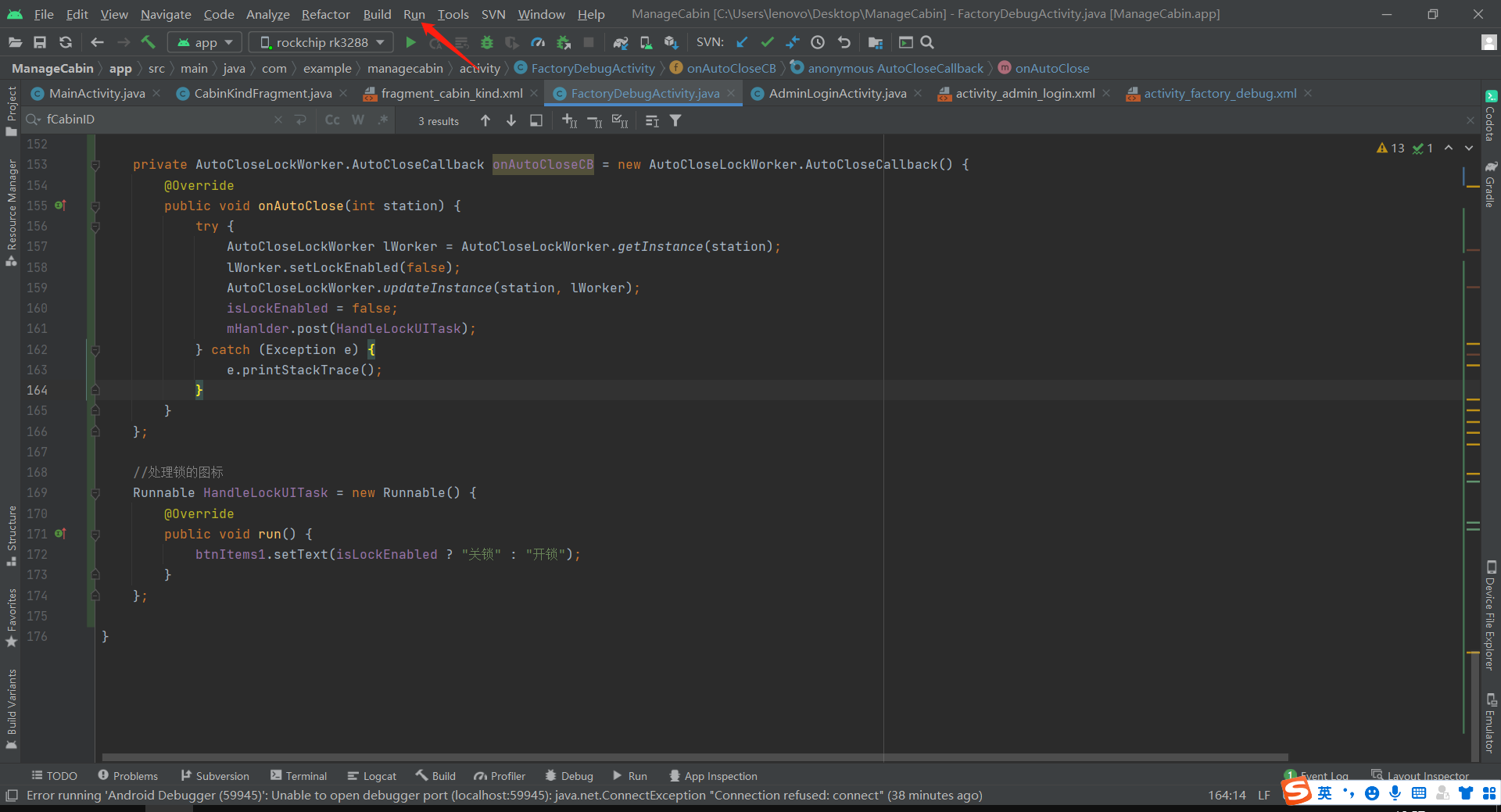Open the app run configuration dropdown

tap(205, 42)
